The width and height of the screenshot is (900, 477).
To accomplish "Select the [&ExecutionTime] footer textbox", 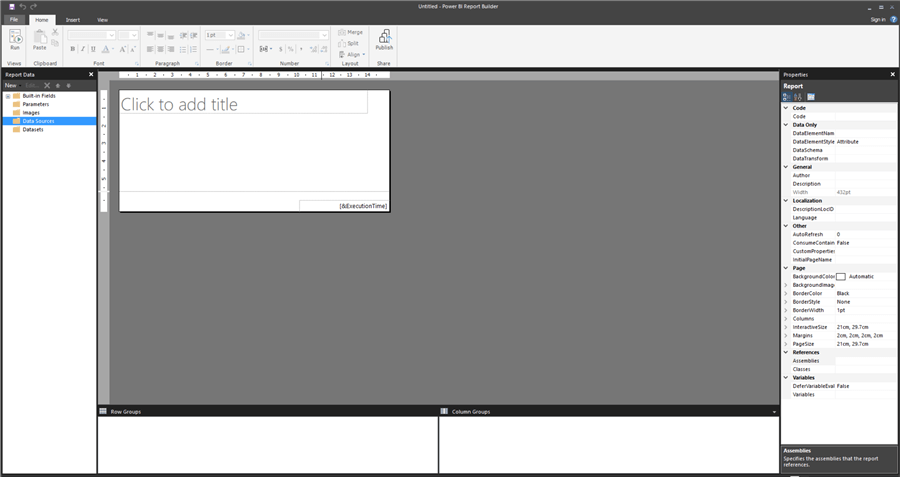I will pyautogui.click(x=344, y=205).
